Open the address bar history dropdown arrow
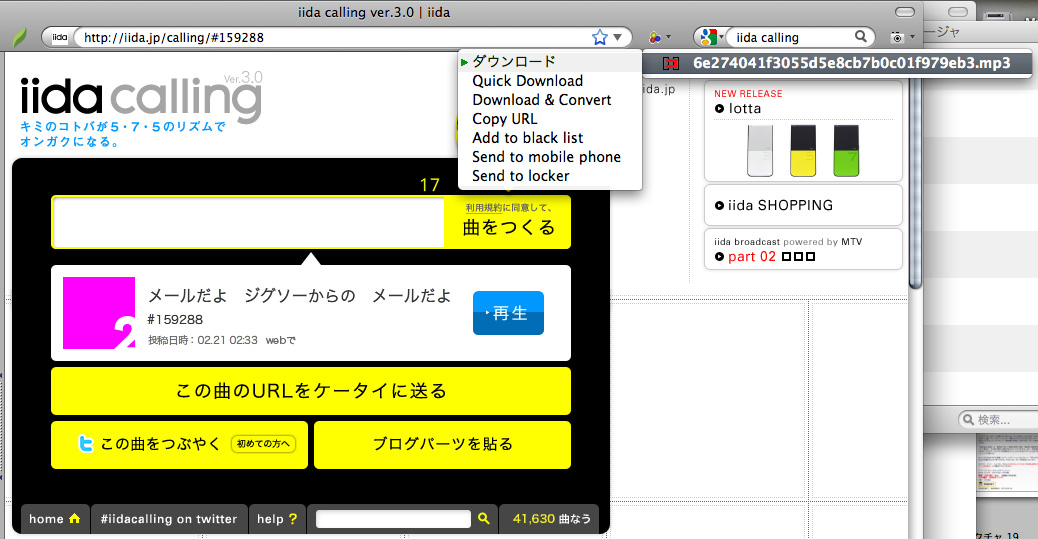Image resolution: width=1038 pixels, height=539 pixels. point(618,37)
